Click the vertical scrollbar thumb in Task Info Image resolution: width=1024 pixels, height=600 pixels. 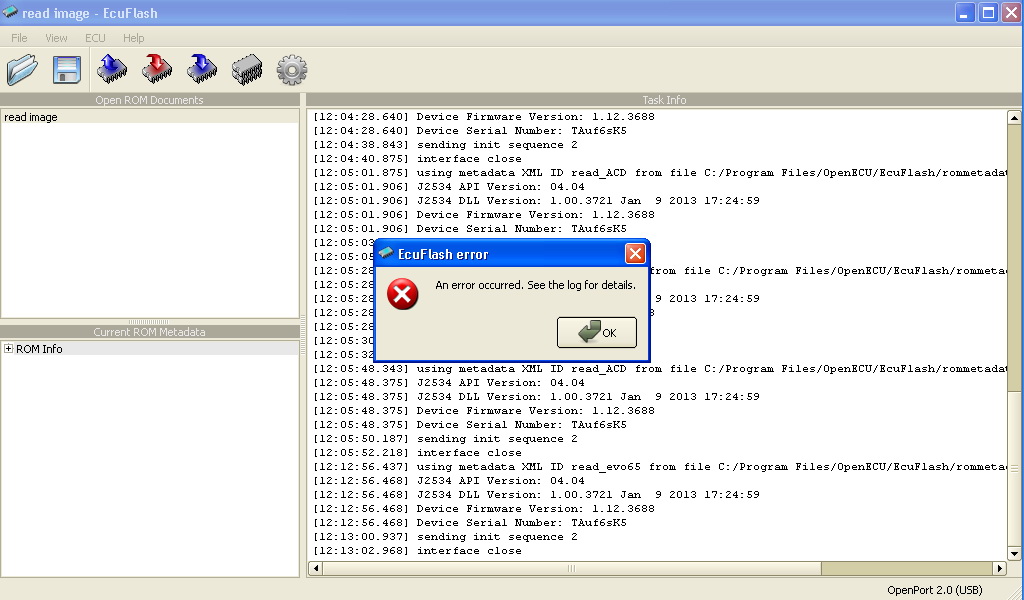1014,468
